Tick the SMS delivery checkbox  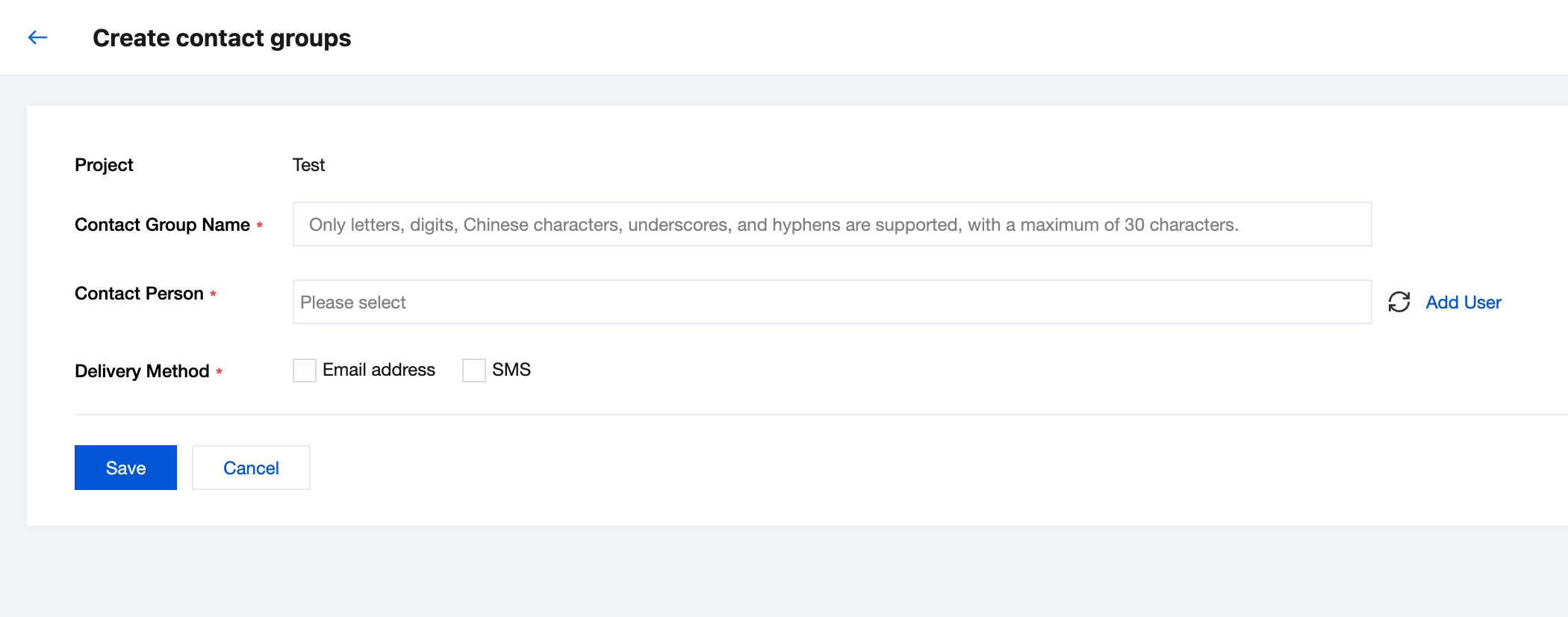474,370
